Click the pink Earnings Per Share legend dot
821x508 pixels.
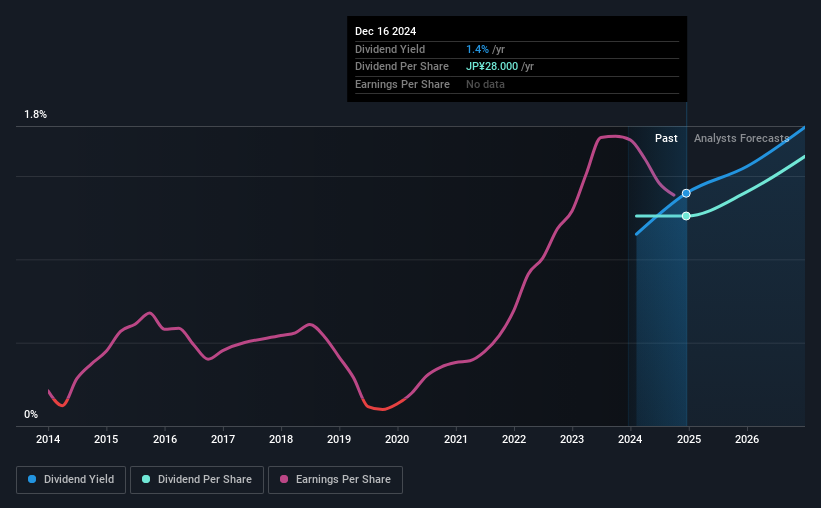[284, 479]
